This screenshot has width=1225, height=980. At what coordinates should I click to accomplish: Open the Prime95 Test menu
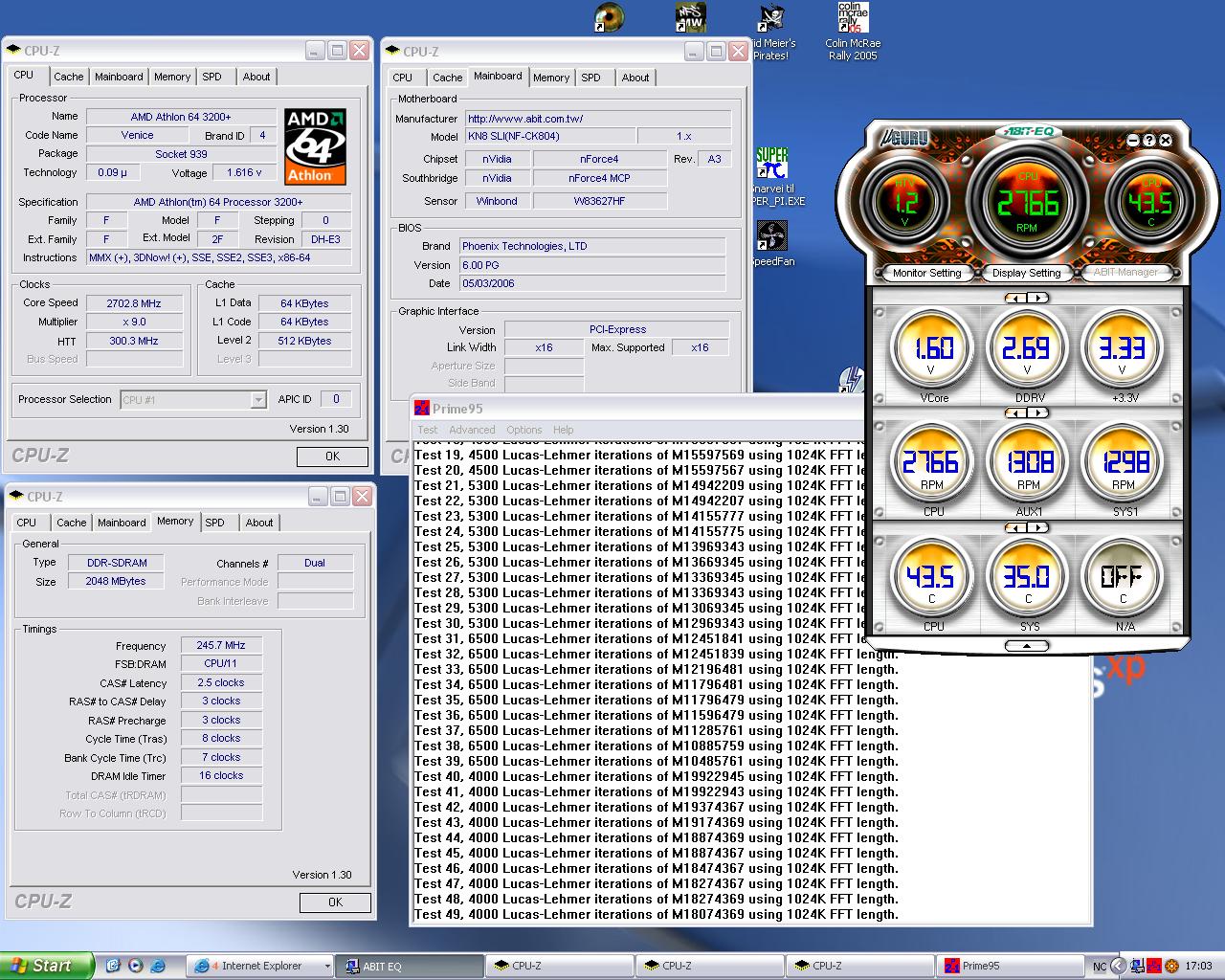[x=428, y=430]
